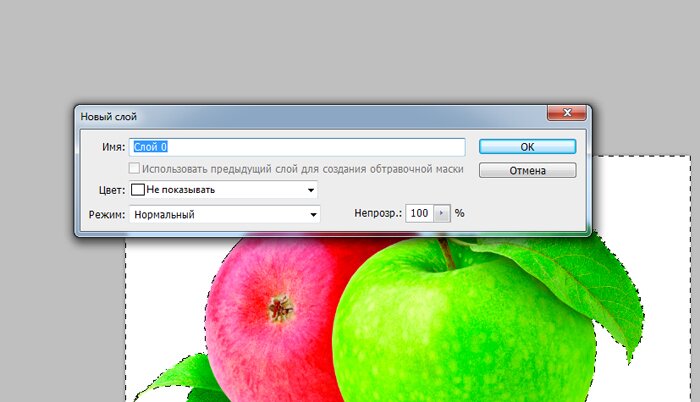Click the color swatch beside Не показывать
This screenshot has height=402, width=700.
coord(138,190)
